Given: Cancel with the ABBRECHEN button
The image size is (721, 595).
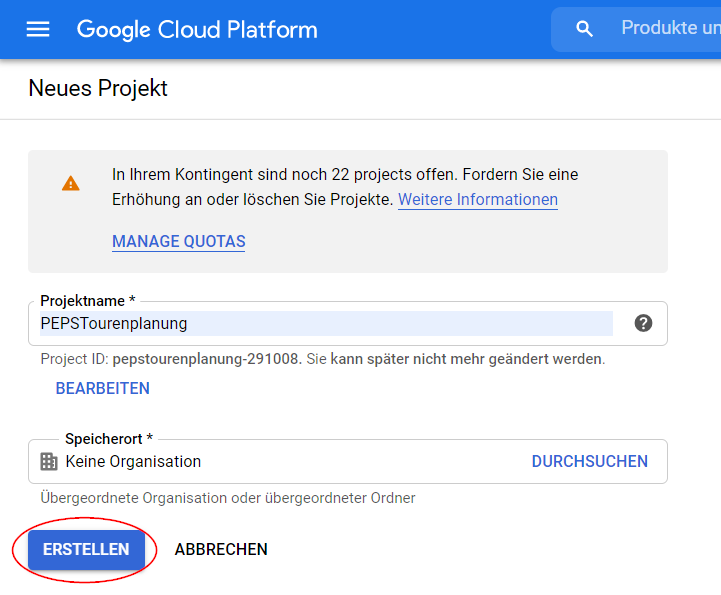Looking at the screenshot, I should pos(221,549).
